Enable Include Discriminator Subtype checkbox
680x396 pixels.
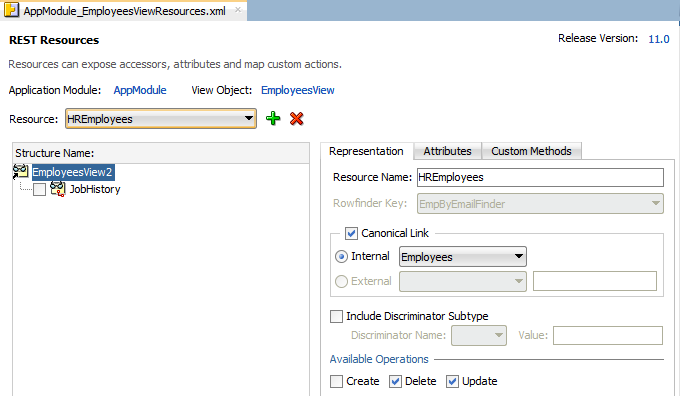point(336,316)
